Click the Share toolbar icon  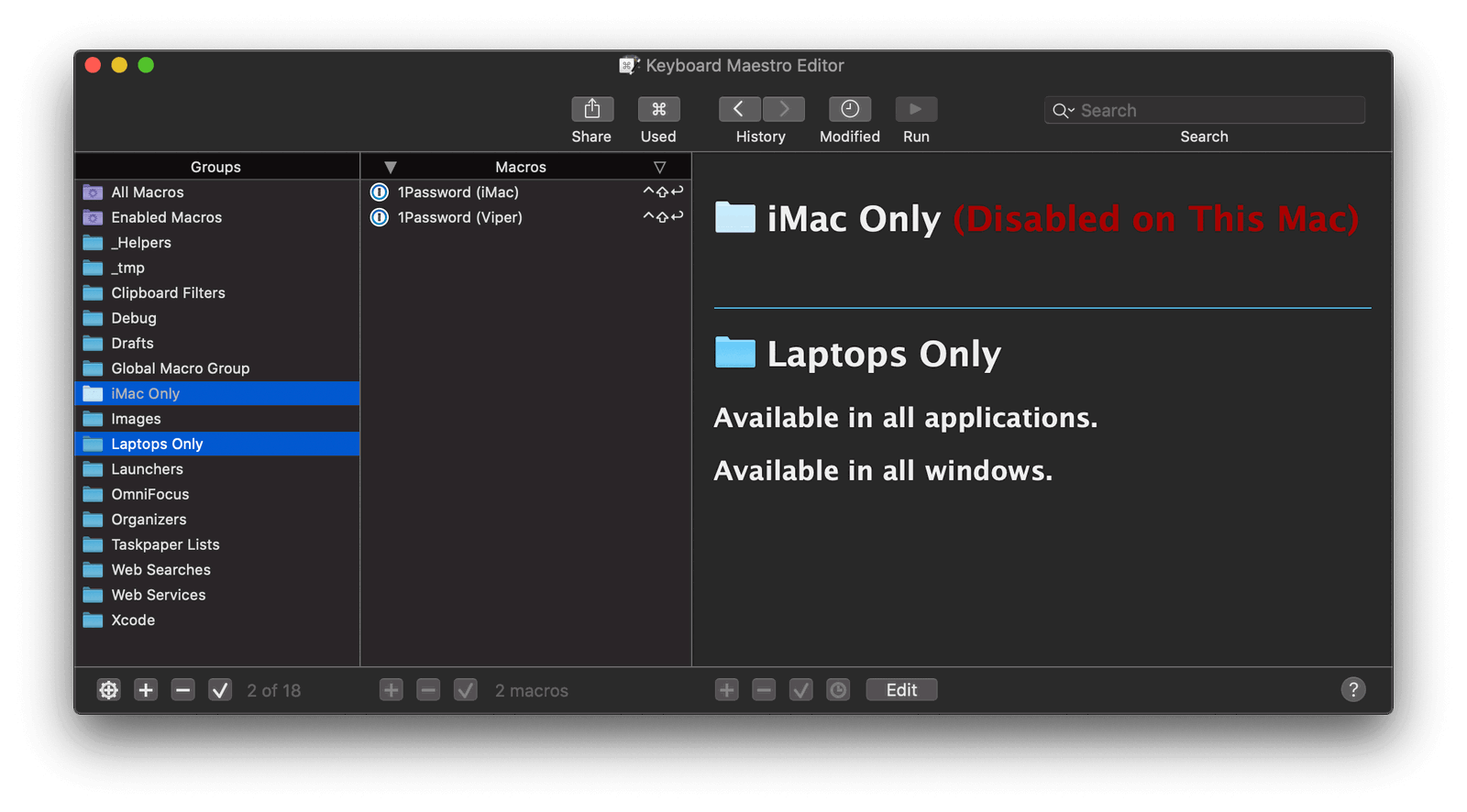[x=591, y=109]
